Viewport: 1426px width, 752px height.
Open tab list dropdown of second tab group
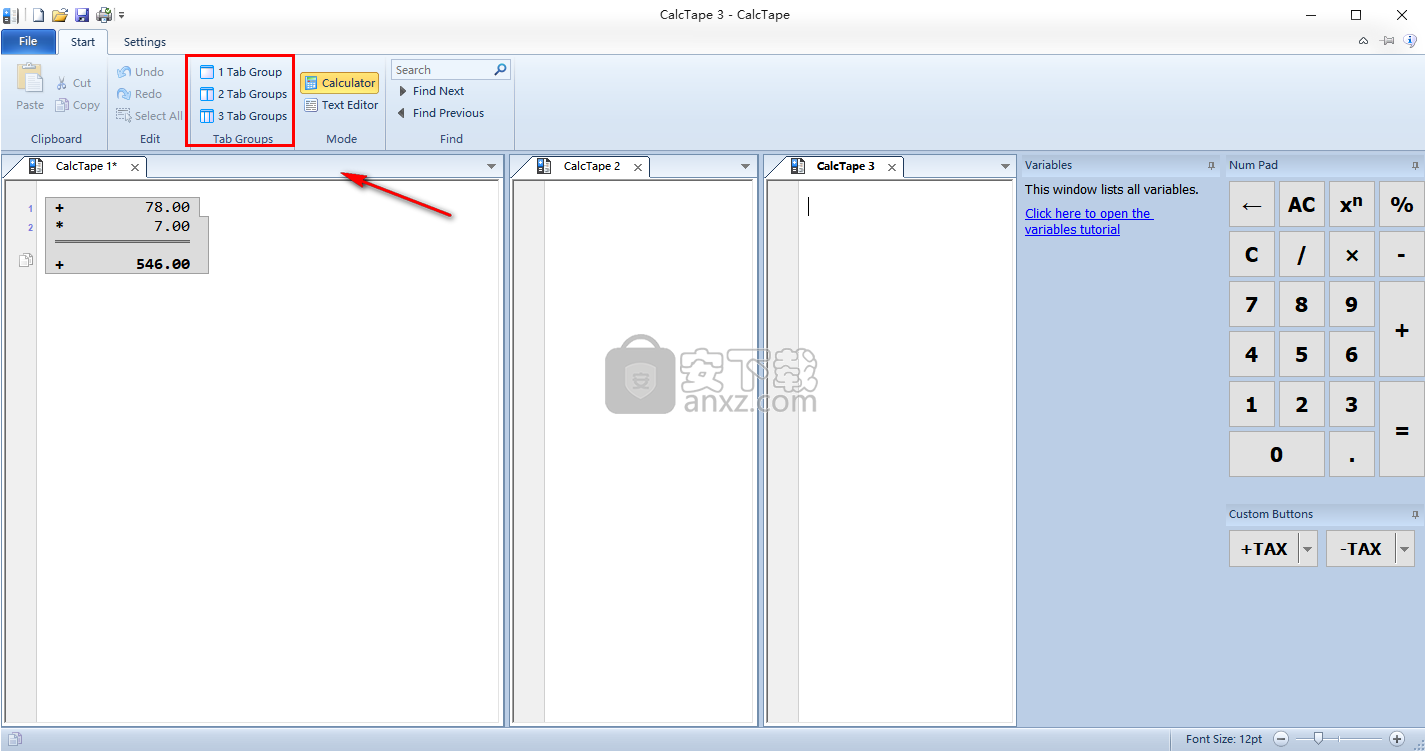(x=745, y=167)
